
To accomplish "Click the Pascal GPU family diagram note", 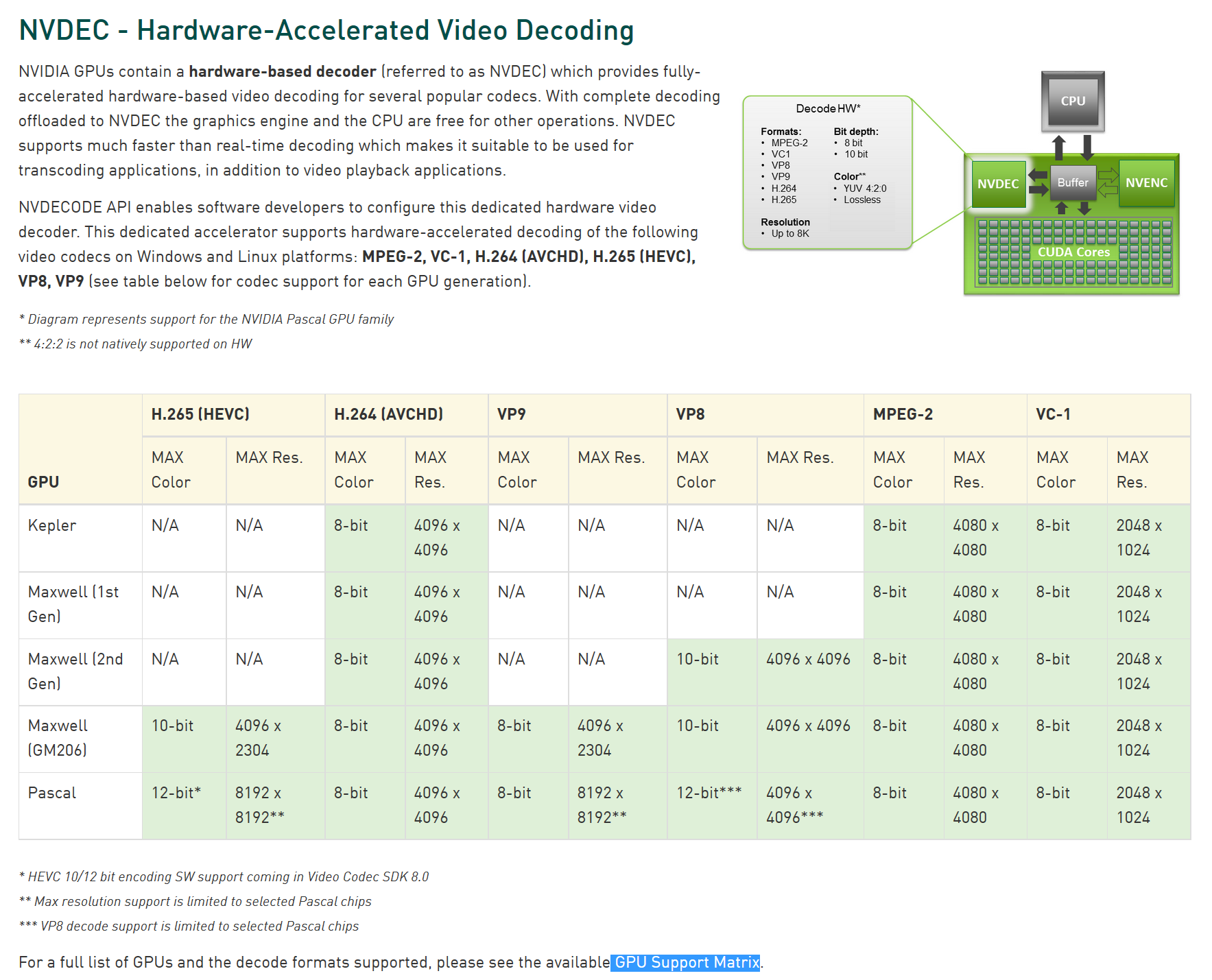I will [x=206, y=319].
